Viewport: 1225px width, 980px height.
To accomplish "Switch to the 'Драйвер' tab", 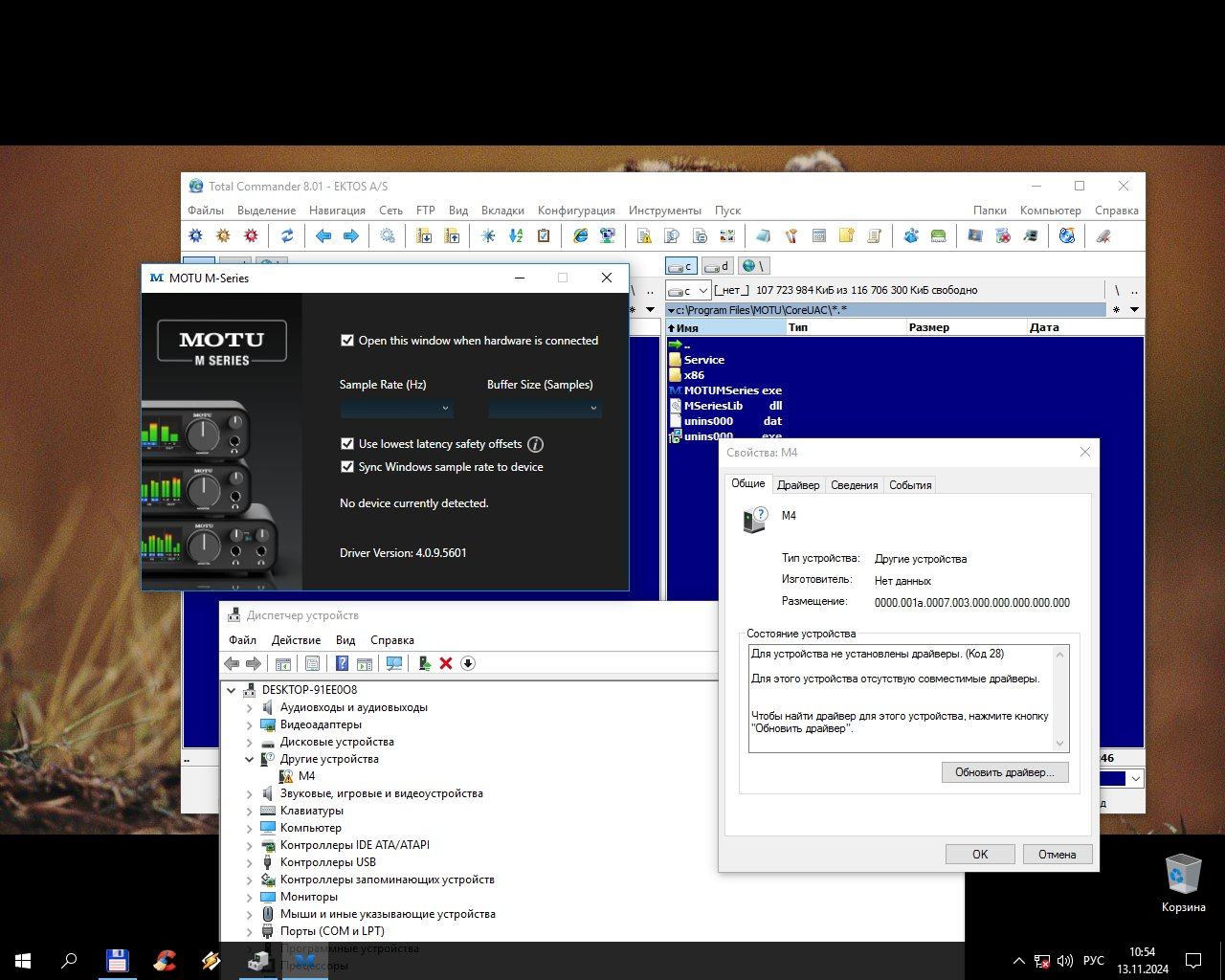I will [x=798, y=485].
